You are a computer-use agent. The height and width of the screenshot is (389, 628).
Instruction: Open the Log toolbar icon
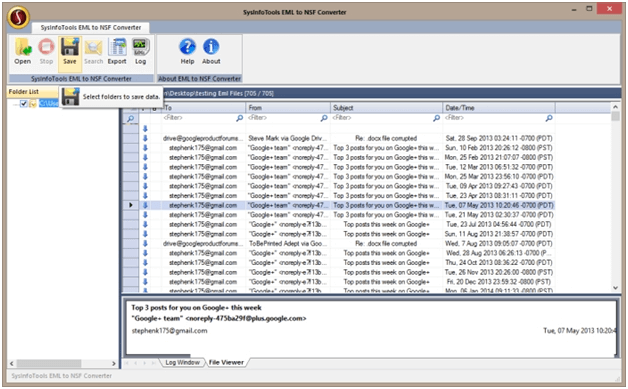coord(140,50)
